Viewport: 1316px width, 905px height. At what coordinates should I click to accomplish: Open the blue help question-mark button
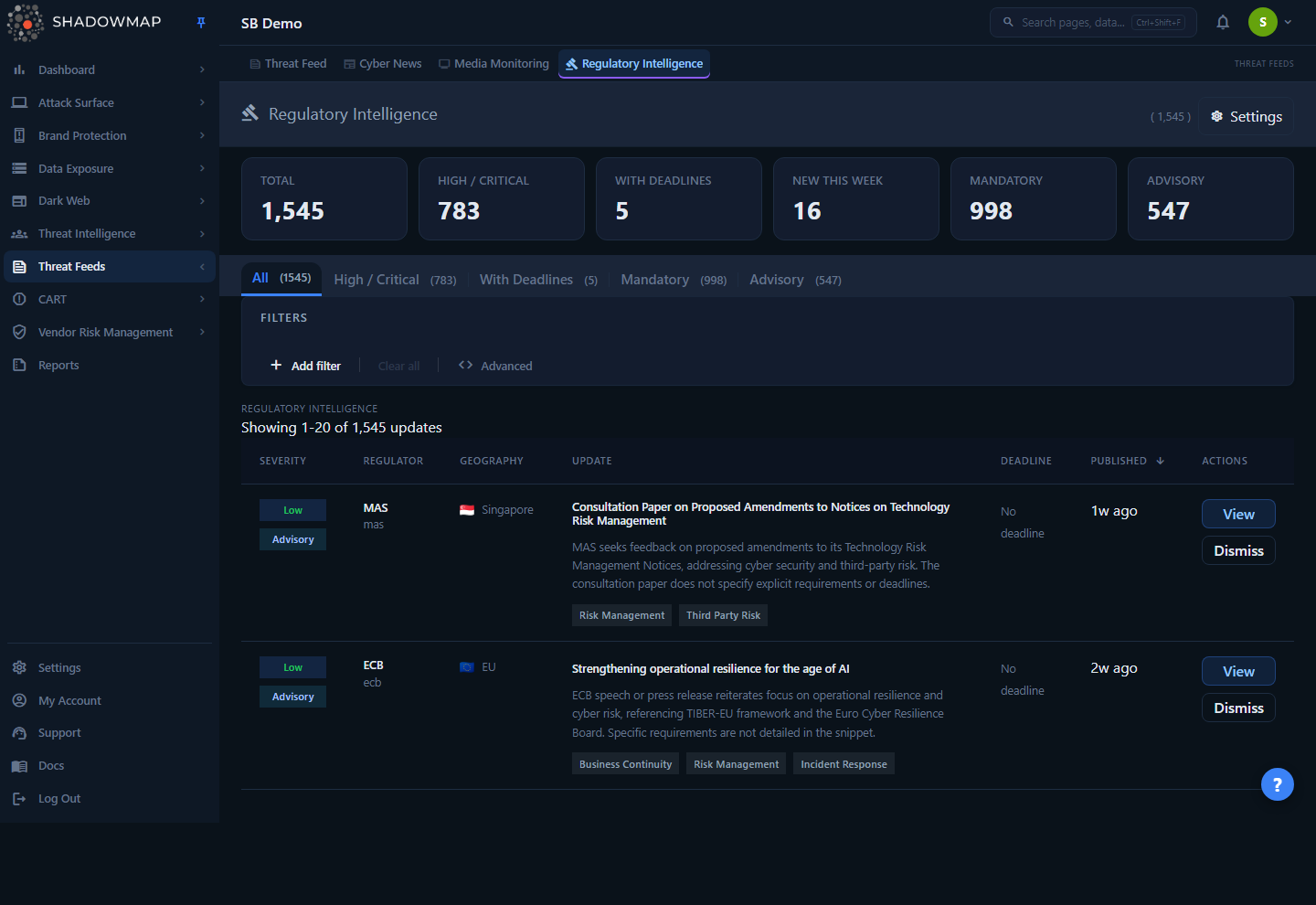click(1278, 784)
